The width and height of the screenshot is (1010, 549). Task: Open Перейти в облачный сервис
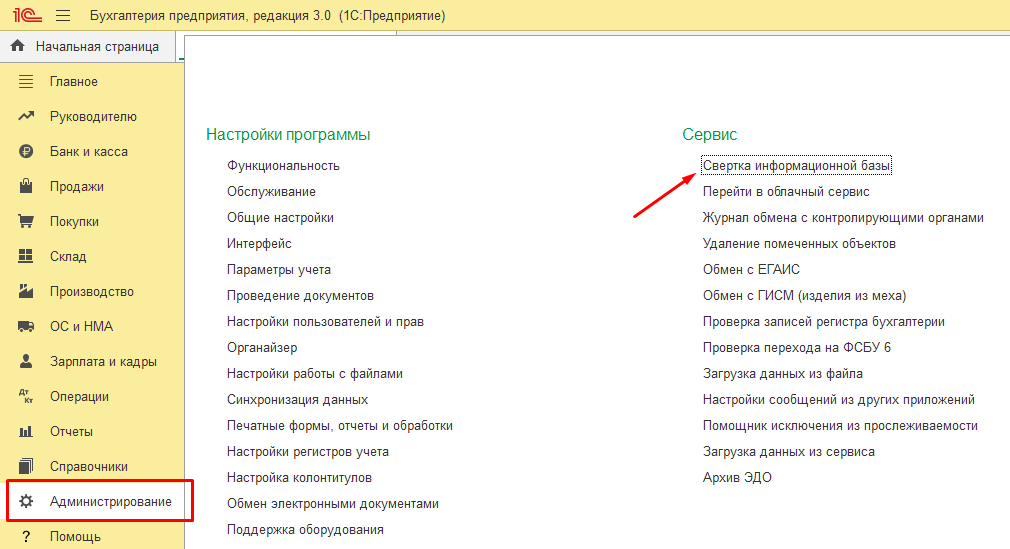coord(786,191)
